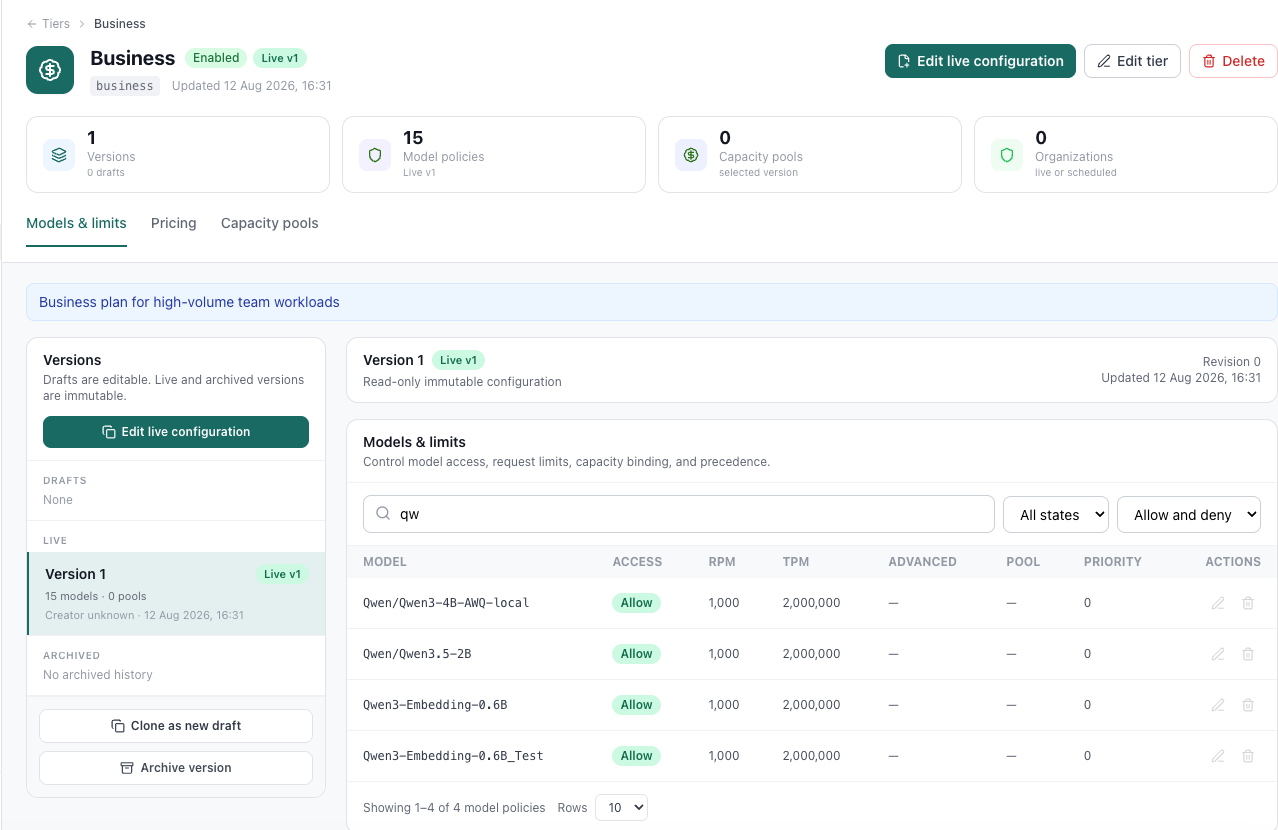This screenshot has height=830, width=1278.
Task: Click the Enabled status badge in header
Action: tap(216, 58)
